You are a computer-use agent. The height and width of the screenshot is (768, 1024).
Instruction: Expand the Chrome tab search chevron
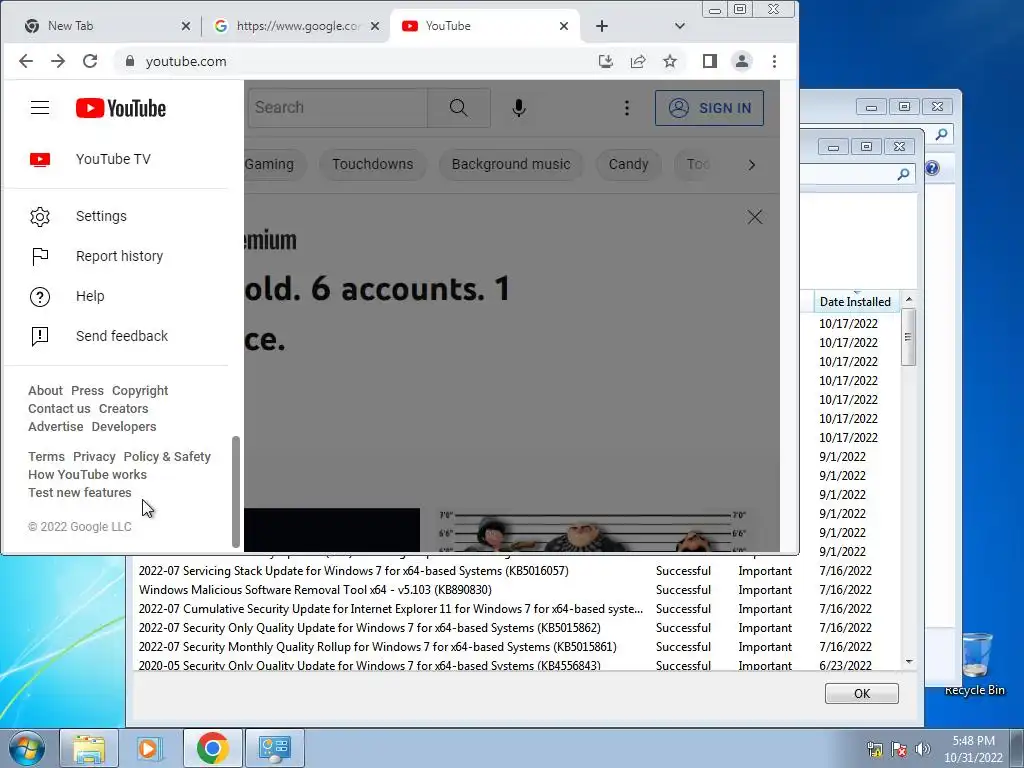pos(680,26)
